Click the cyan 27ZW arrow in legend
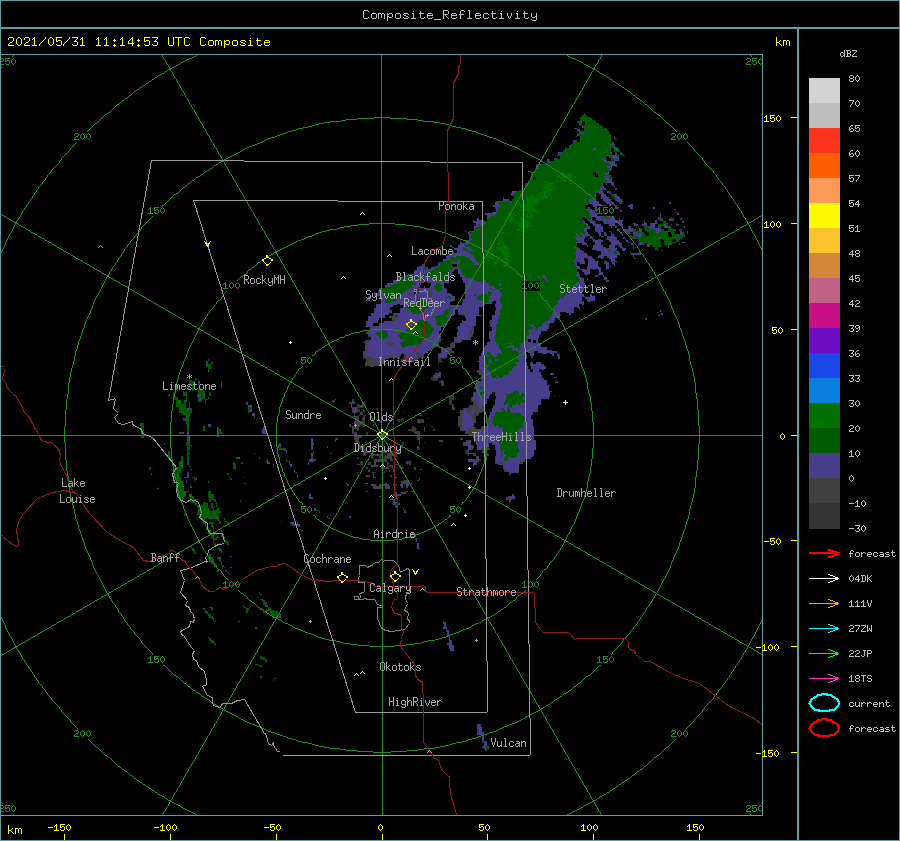900x841 pixels. pos(824,629)
